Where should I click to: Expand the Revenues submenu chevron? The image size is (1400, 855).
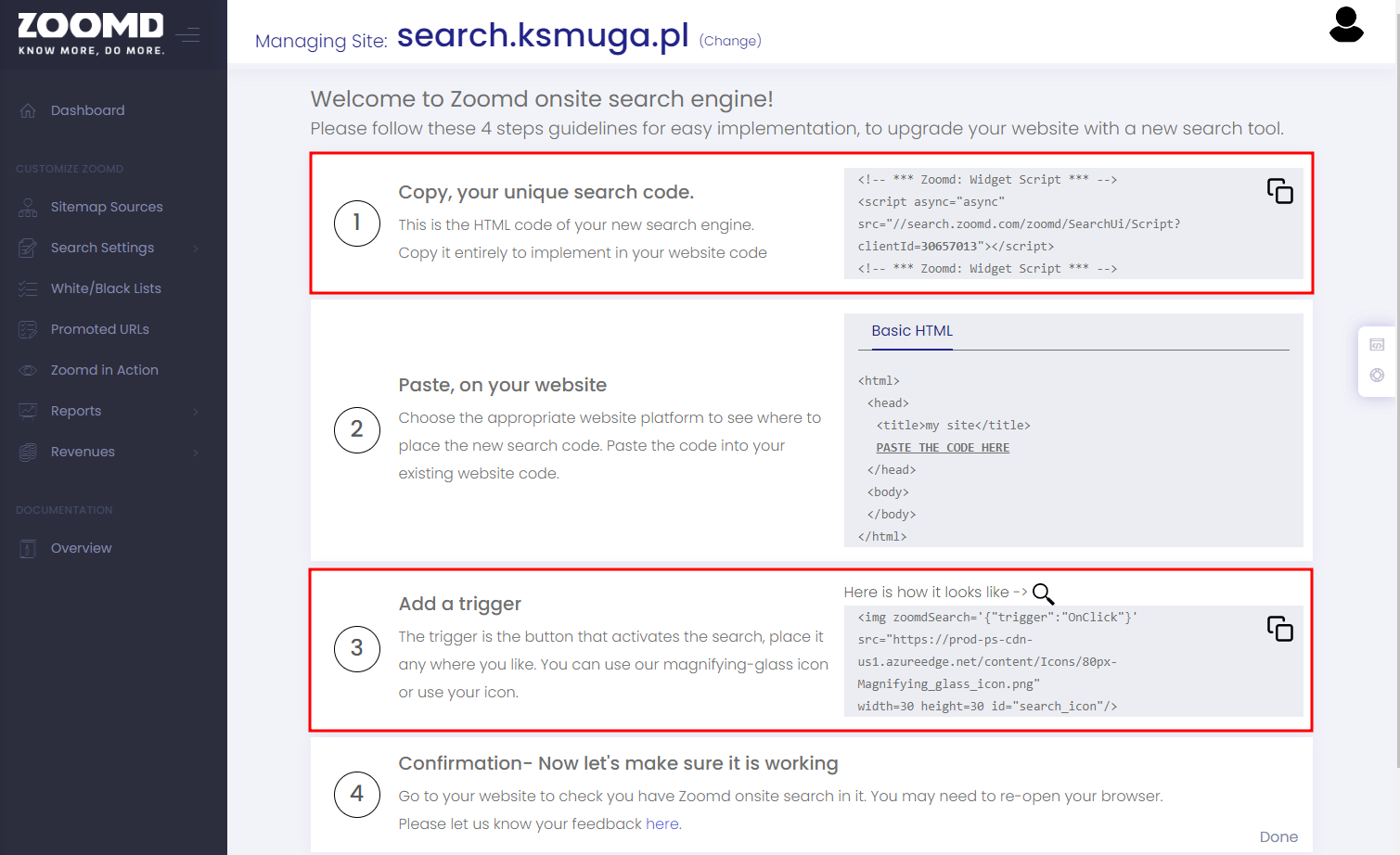[x=196, y=453]
